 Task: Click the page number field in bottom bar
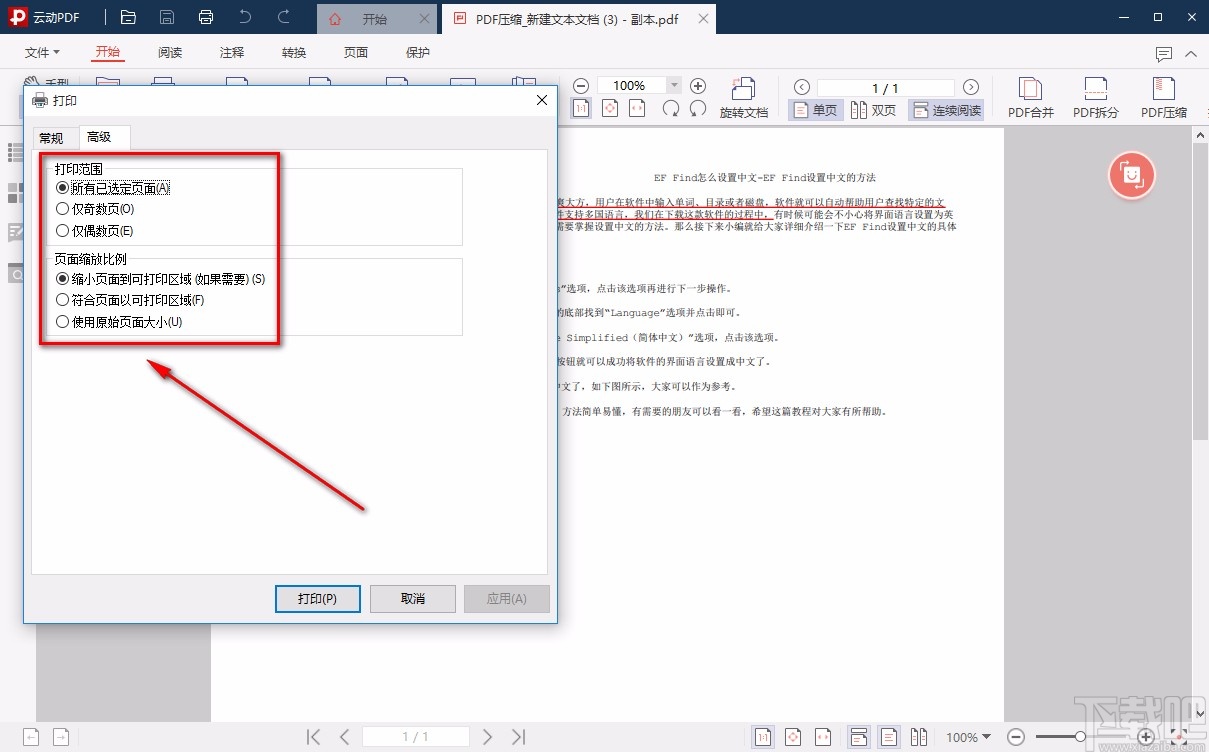point(416,737)
